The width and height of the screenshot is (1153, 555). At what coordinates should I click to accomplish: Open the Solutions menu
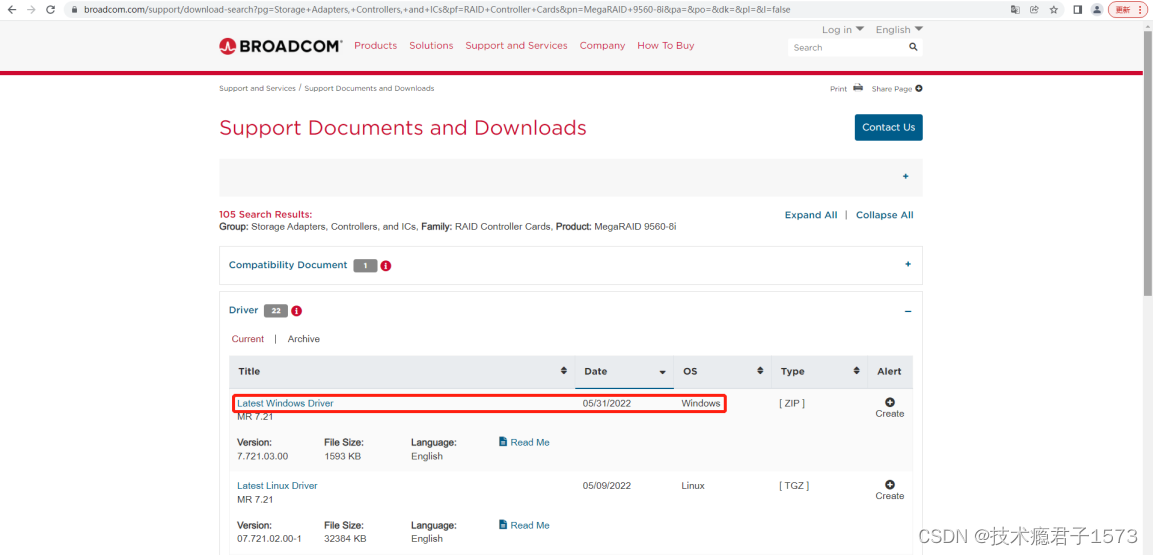point(432,46)
